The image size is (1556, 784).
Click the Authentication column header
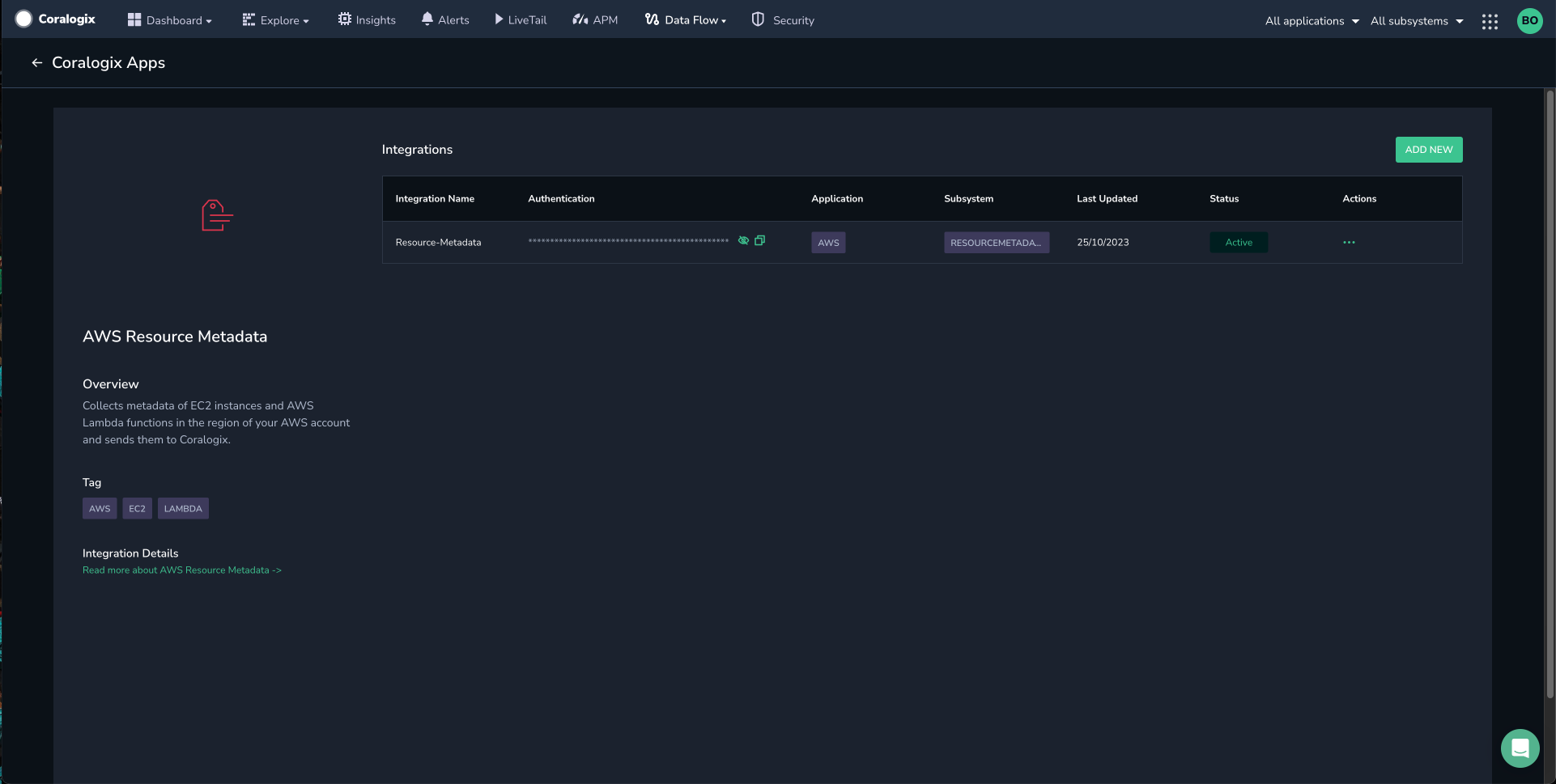pos(561,199)
